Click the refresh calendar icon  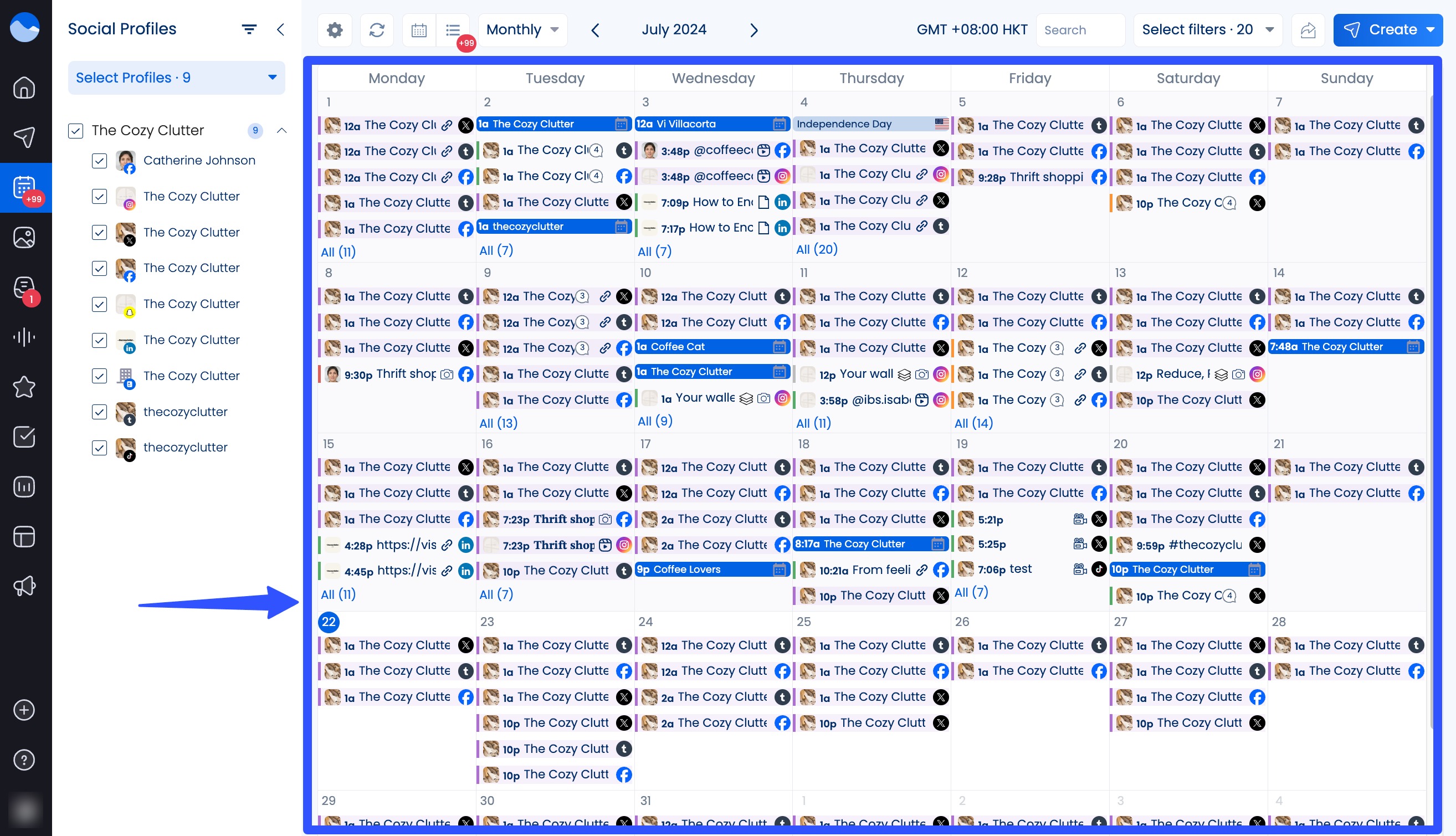tap(377, 30)
